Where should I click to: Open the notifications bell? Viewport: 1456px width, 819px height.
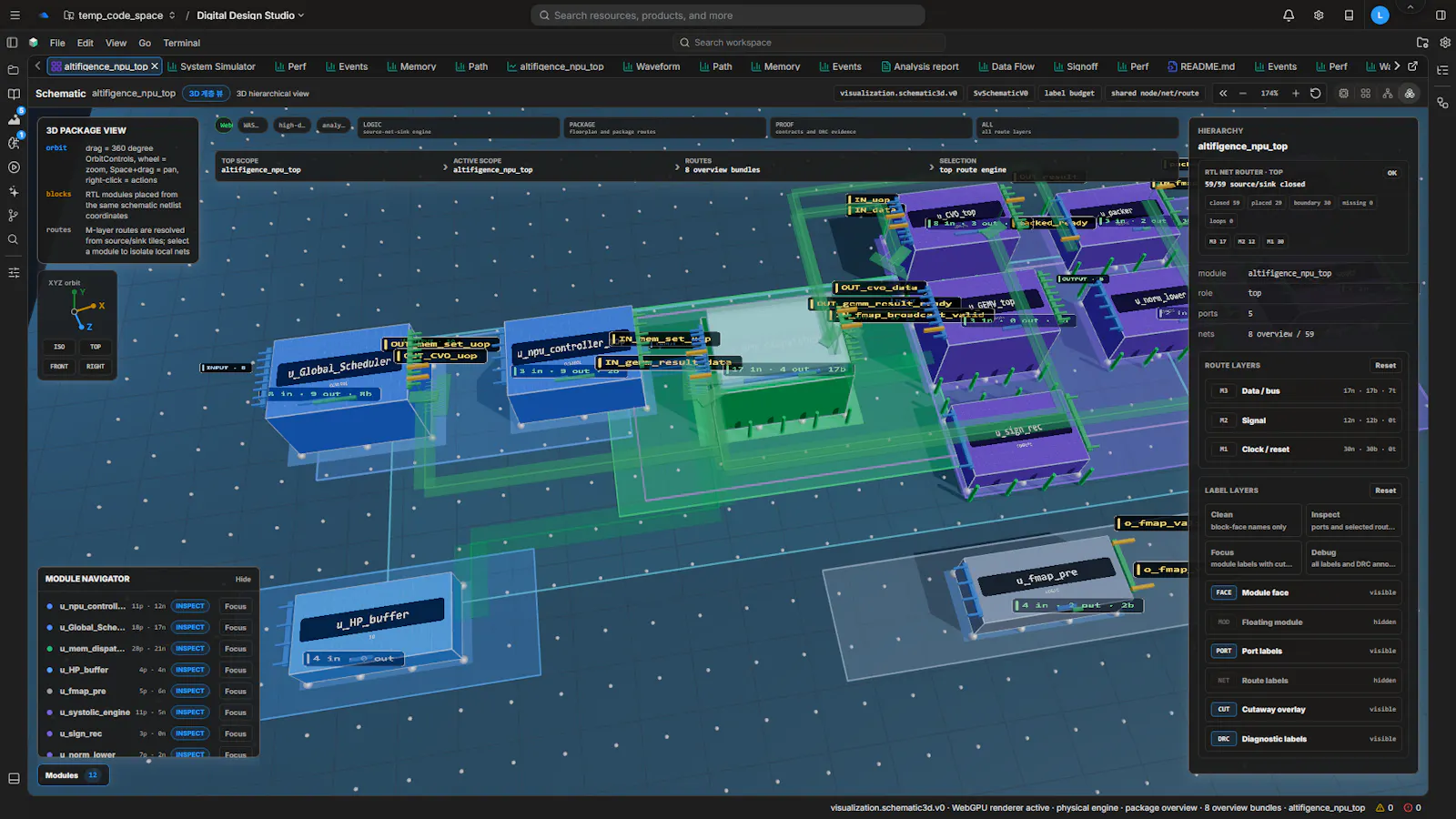(1289, 15)
